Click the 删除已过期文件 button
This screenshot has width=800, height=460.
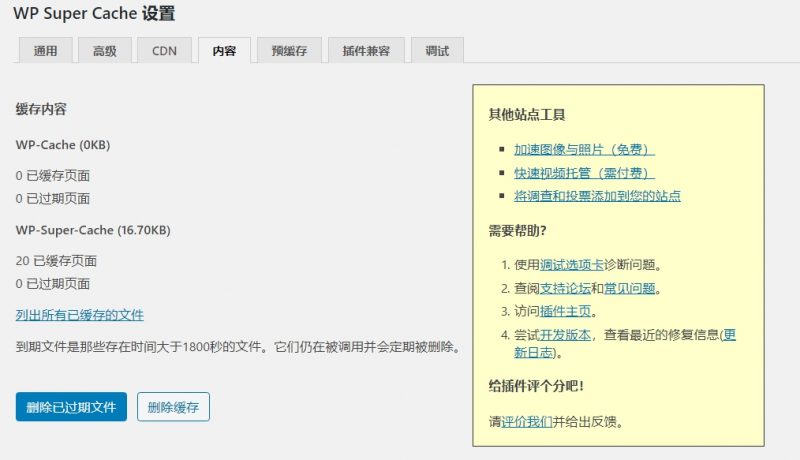click(71, 406)
